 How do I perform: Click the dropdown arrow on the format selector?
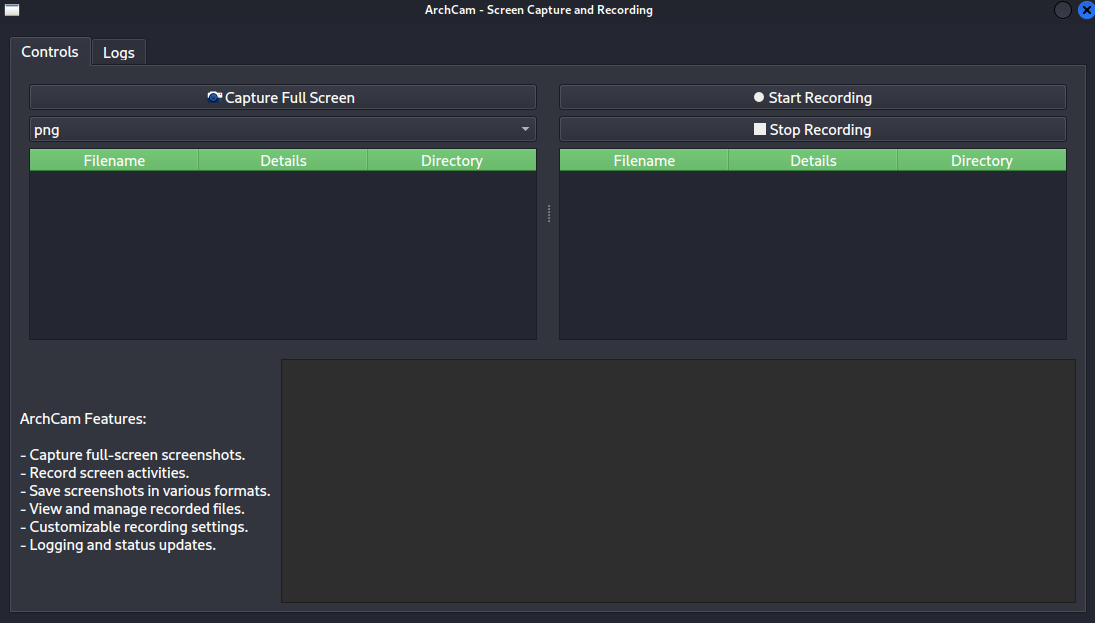tap(524, 129)
